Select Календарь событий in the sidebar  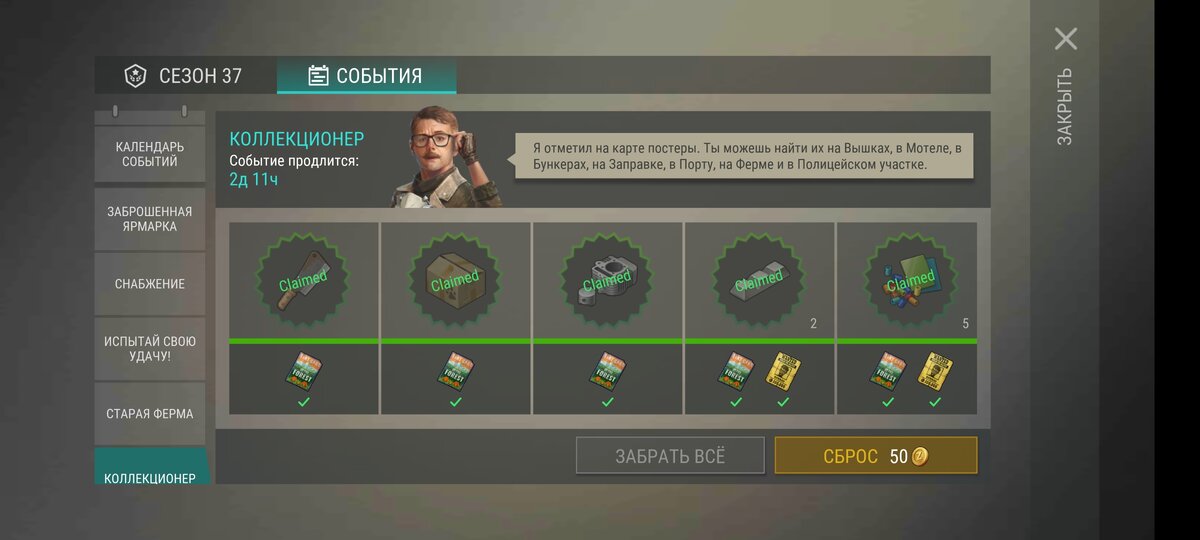pyautogui.click(x=150, y=153)
